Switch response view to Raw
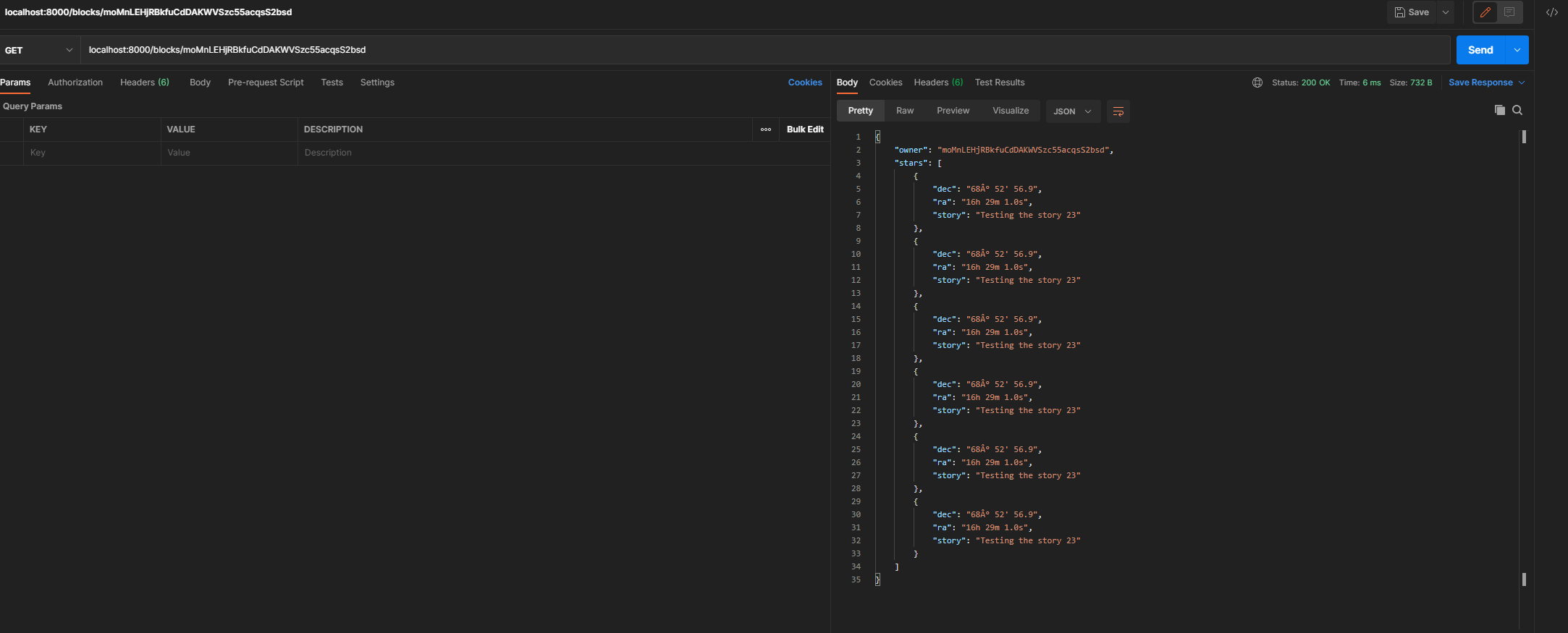Viewport: 1568px width, 633px height. click(905, 111)
